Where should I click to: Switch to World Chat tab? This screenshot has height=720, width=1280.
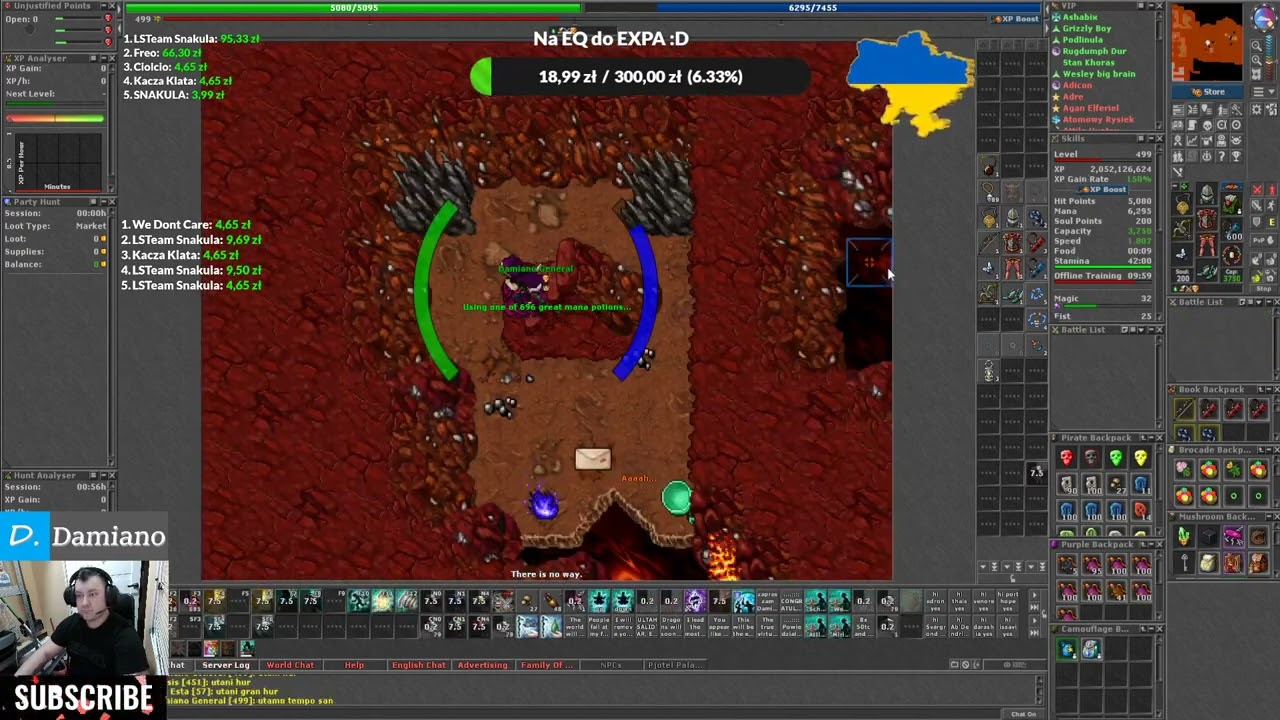point(290,665)
